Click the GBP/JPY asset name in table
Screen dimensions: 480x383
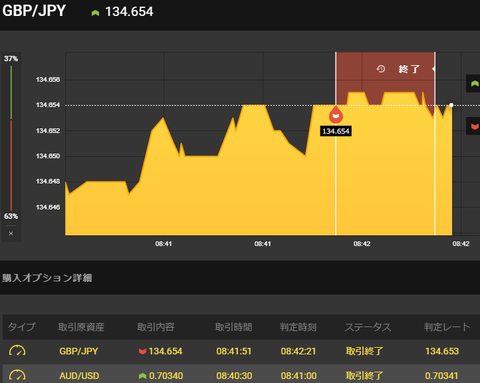coord(79,351)
